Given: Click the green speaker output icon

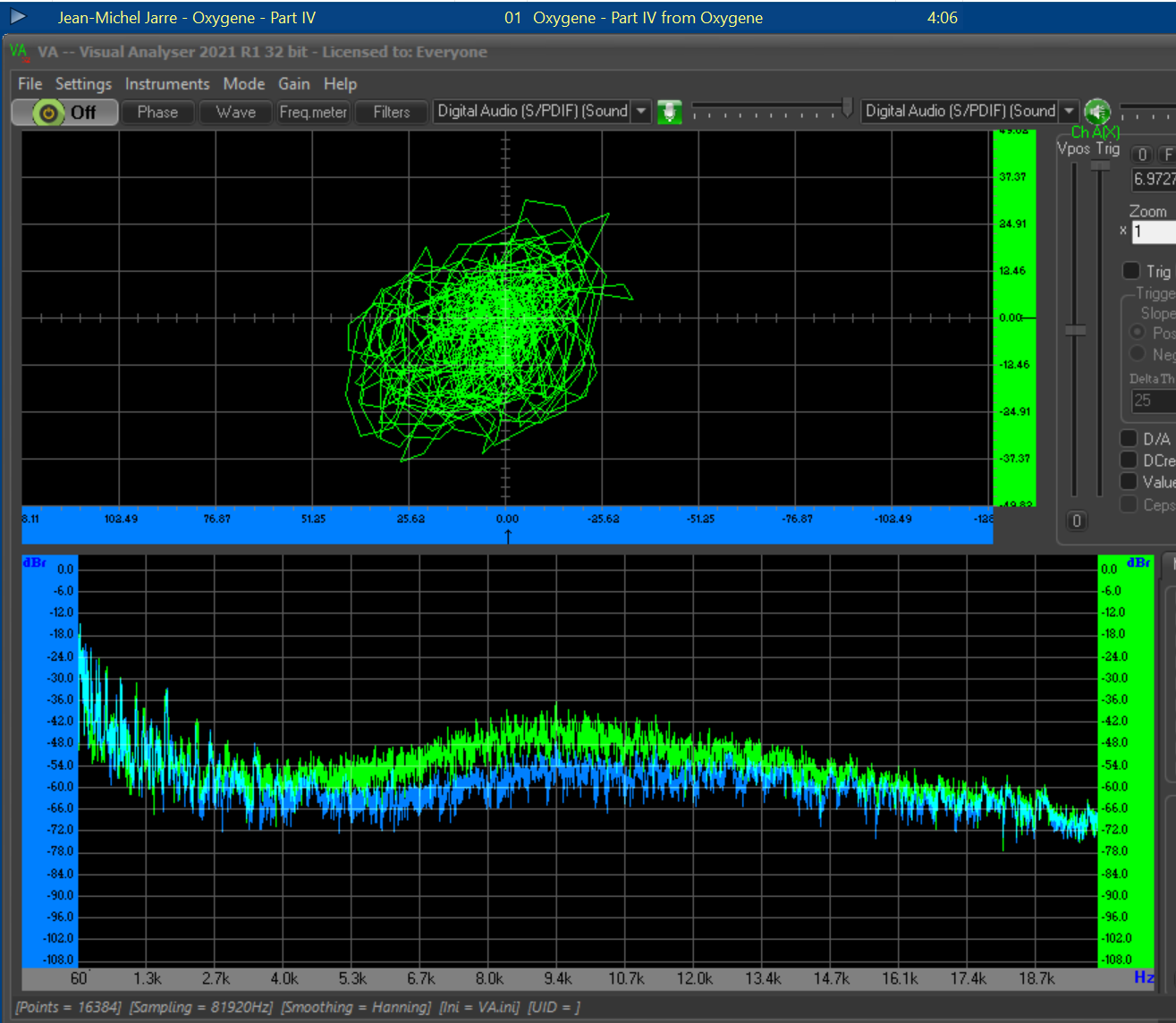Looking at the screenshot, I should 1097,112.
